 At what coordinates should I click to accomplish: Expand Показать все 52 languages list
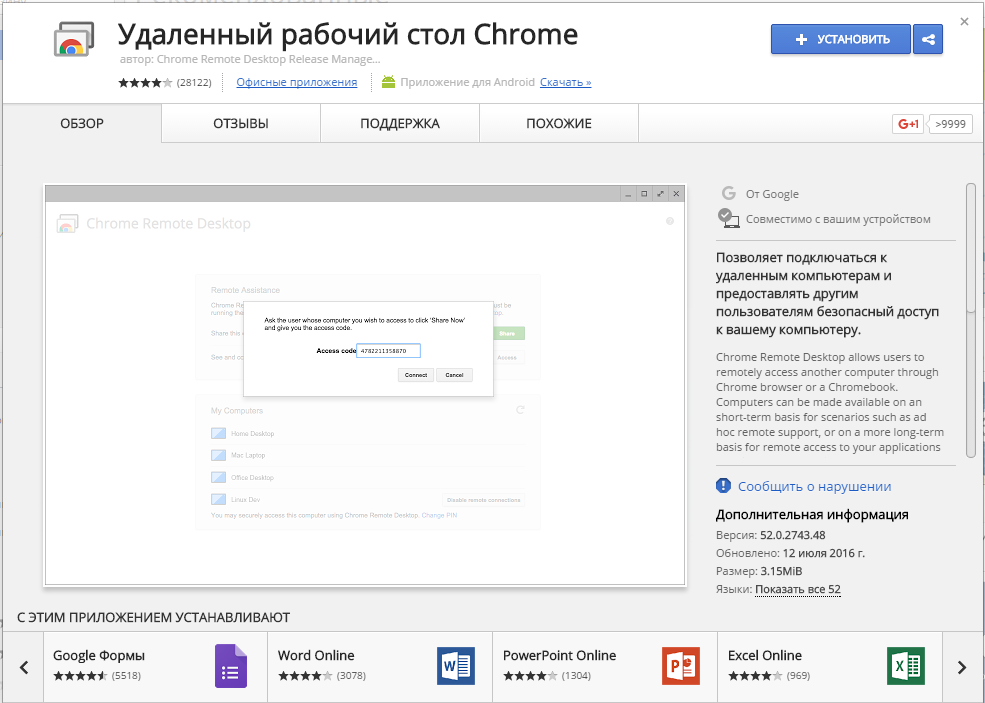pyautogui.click(x=797, y=589)
